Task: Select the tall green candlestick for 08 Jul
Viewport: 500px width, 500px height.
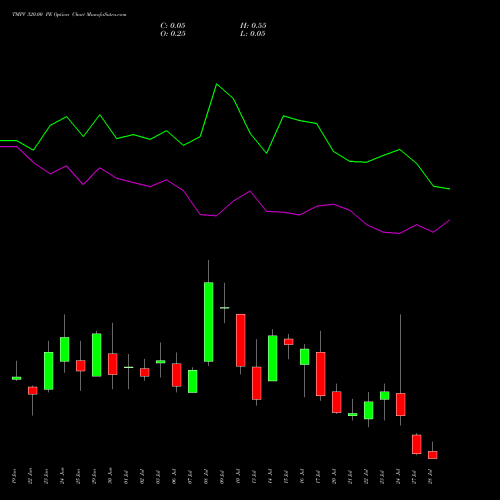Action: [209, 322]
